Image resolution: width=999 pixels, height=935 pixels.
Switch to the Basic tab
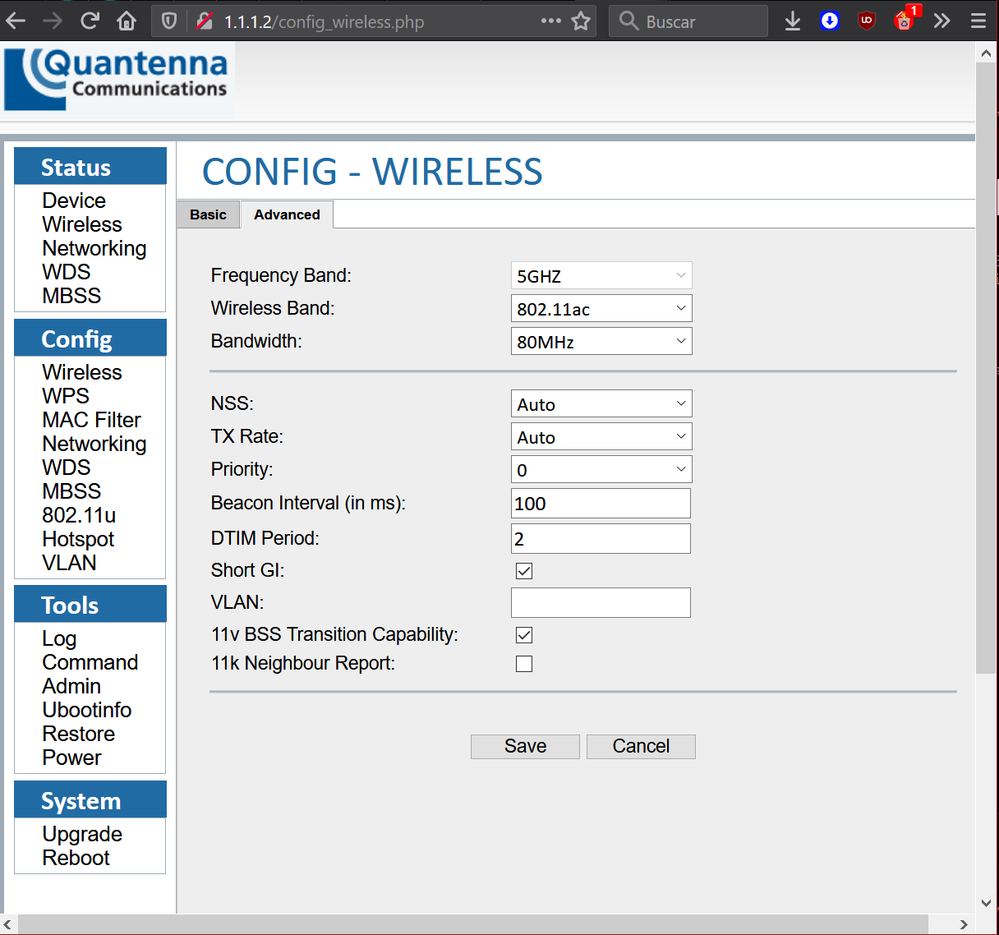click(208, 214)
